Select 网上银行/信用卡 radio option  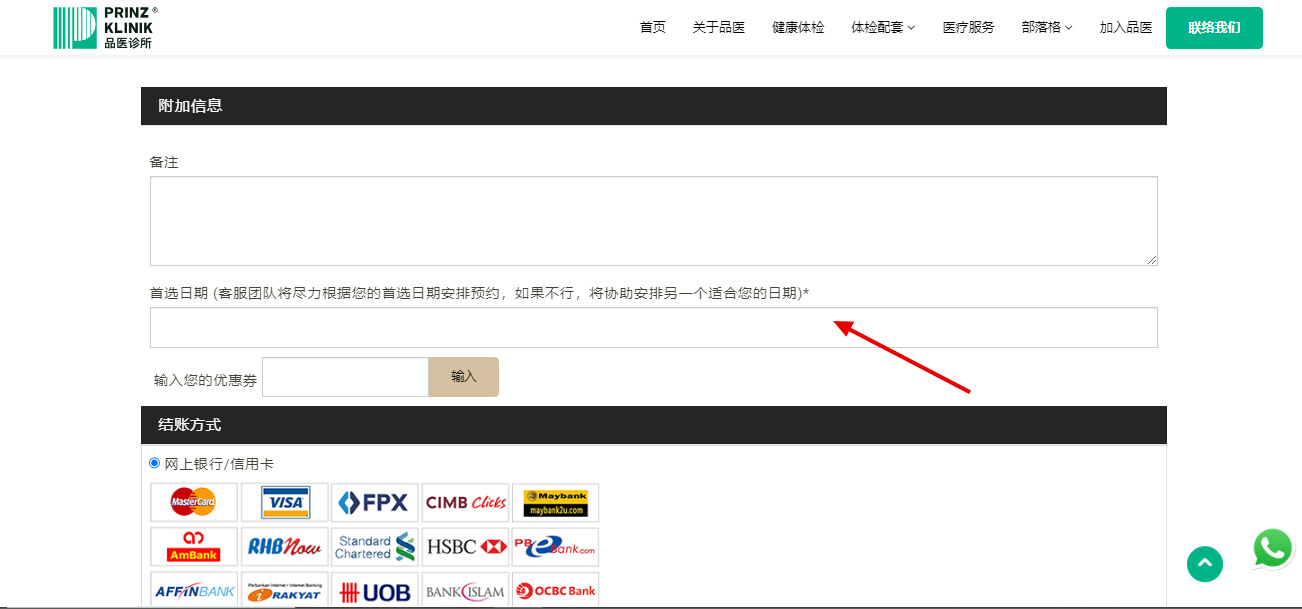coord(154,463)
